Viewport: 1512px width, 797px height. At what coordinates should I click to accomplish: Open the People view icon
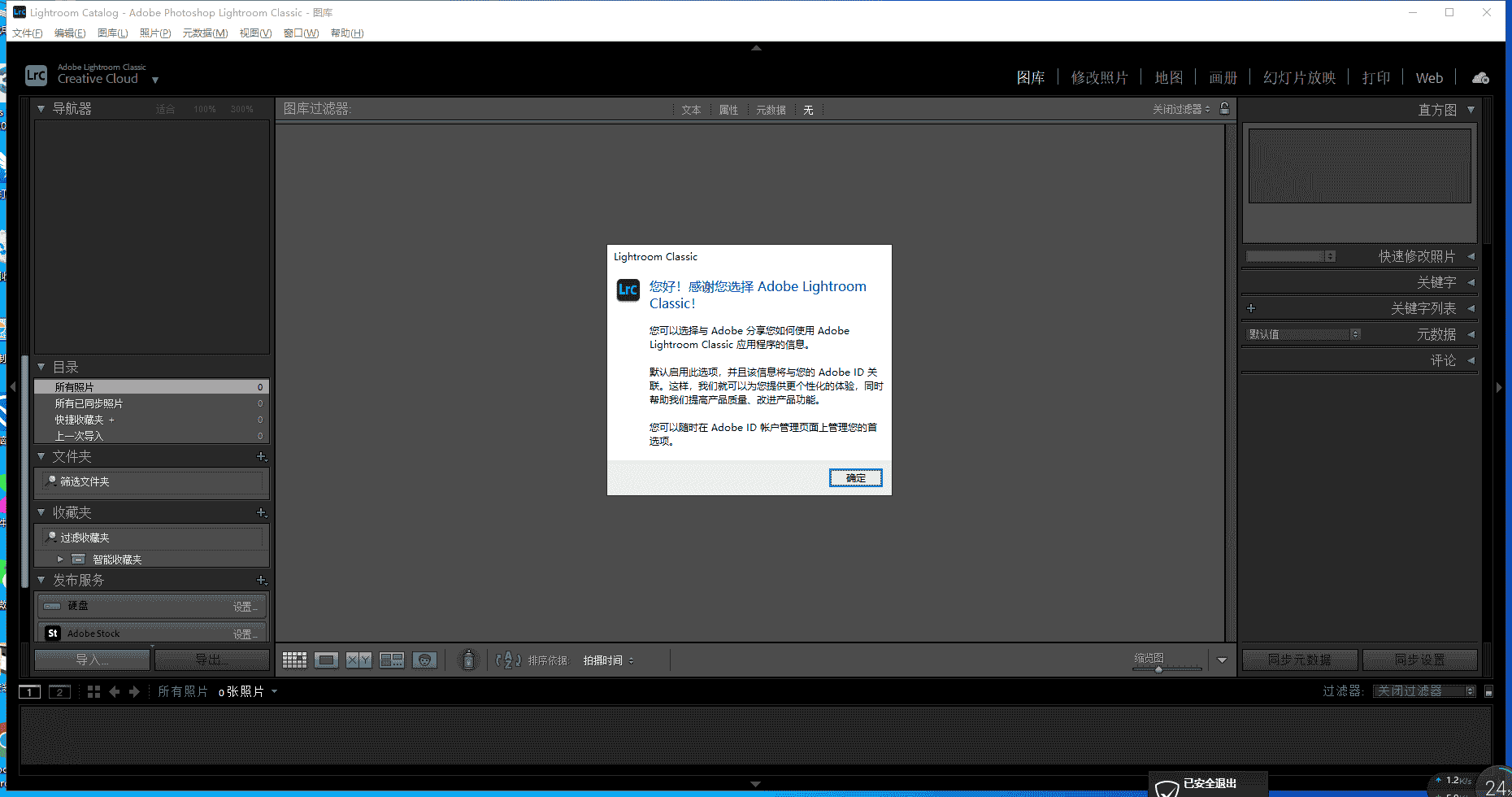point(424,660)
